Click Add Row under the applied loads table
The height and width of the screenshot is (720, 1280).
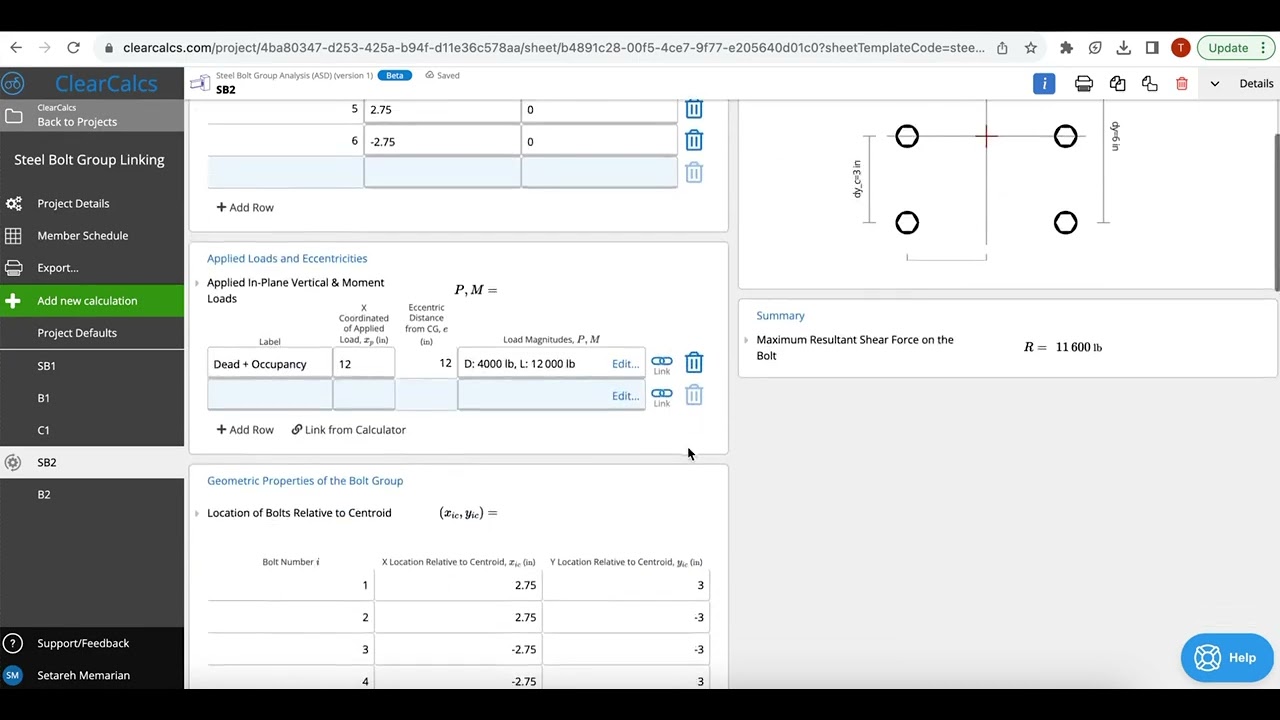coord(245,430)
